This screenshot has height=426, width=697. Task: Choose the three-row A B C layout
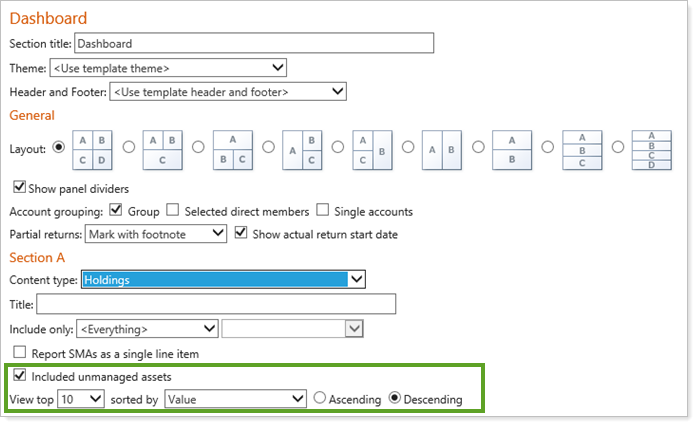[581, 149]
